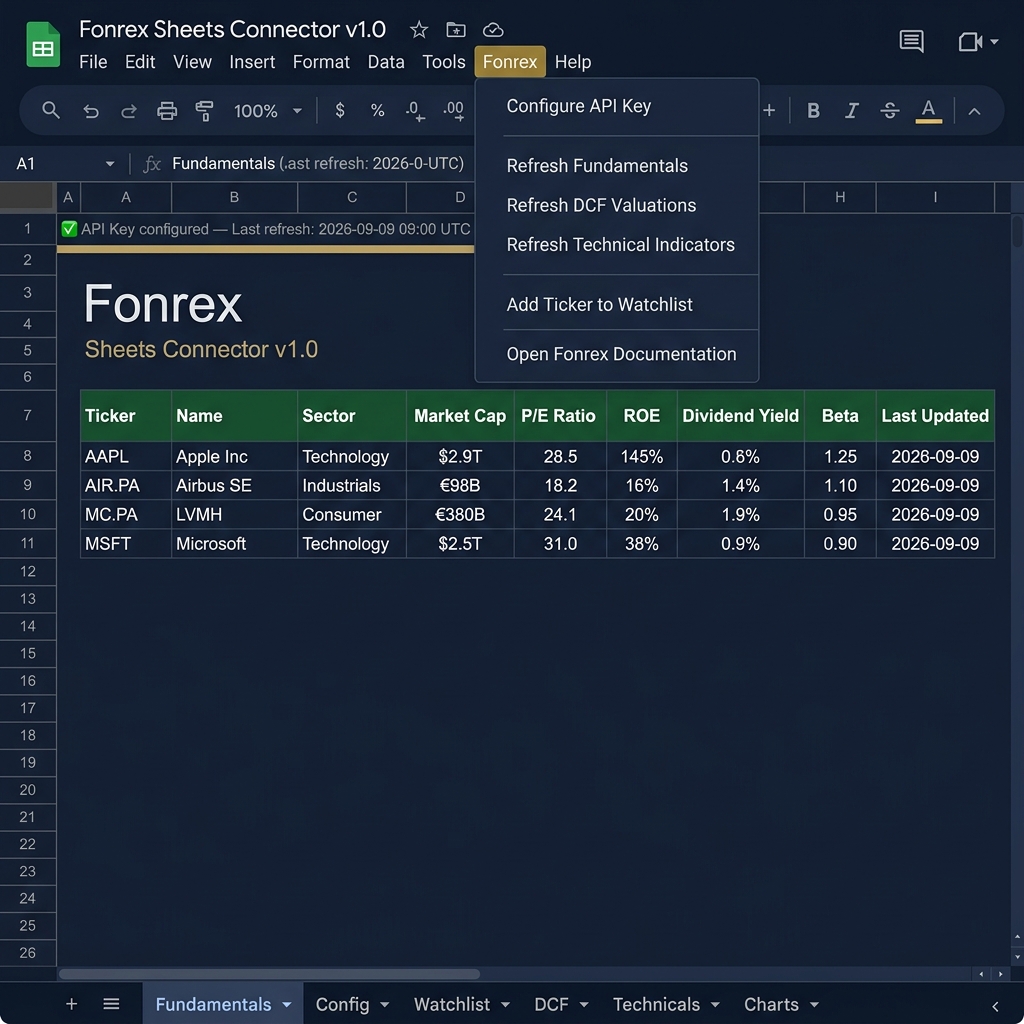Activate the paint format tool
Viewport: 1024px width, 1024px height.
click(x=204, y=111)
